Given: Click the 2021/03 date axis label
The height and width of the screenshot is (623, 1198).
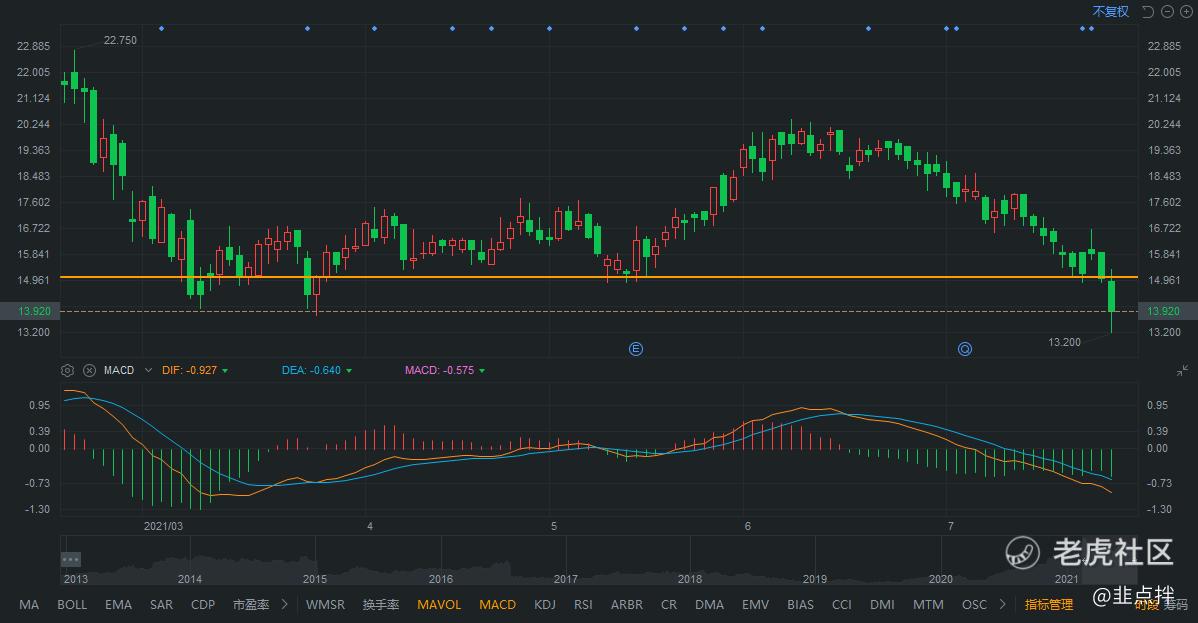Looking at the screenshot, I should pos(164,526).
